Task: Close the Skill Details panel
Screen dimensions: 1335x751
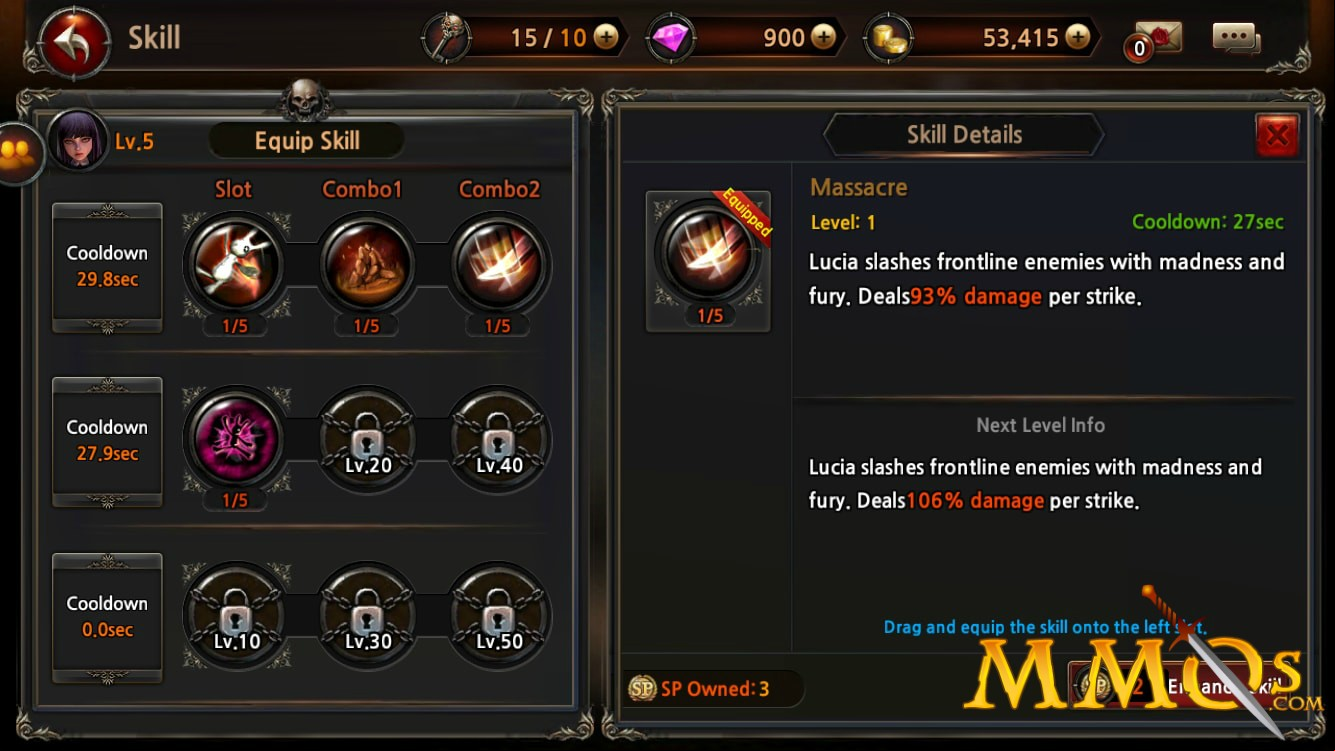Action: 1277,136
